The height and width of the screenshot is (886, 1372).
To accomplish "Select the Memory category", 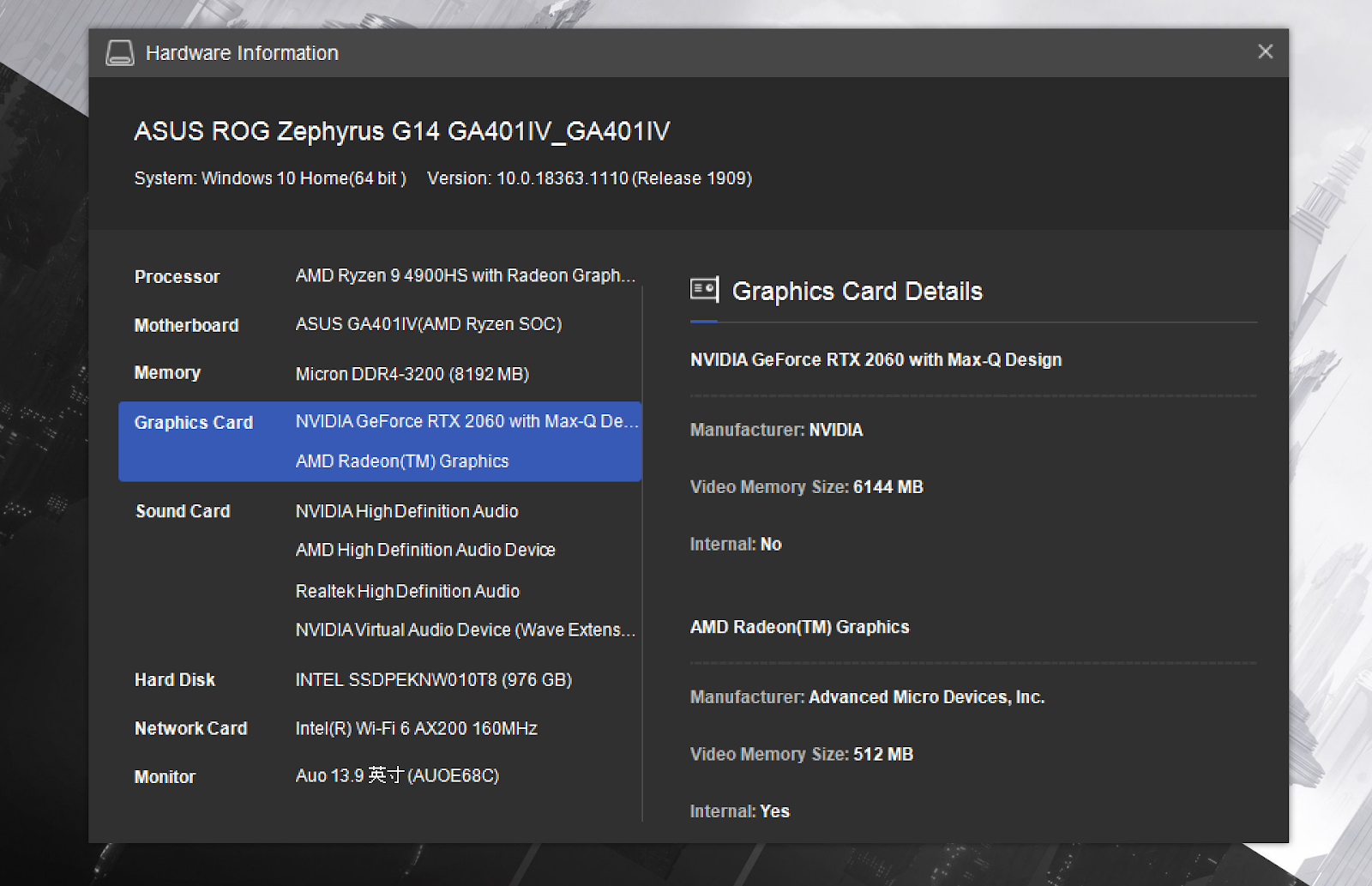I will pyautogui.click(x=167, y=373).
